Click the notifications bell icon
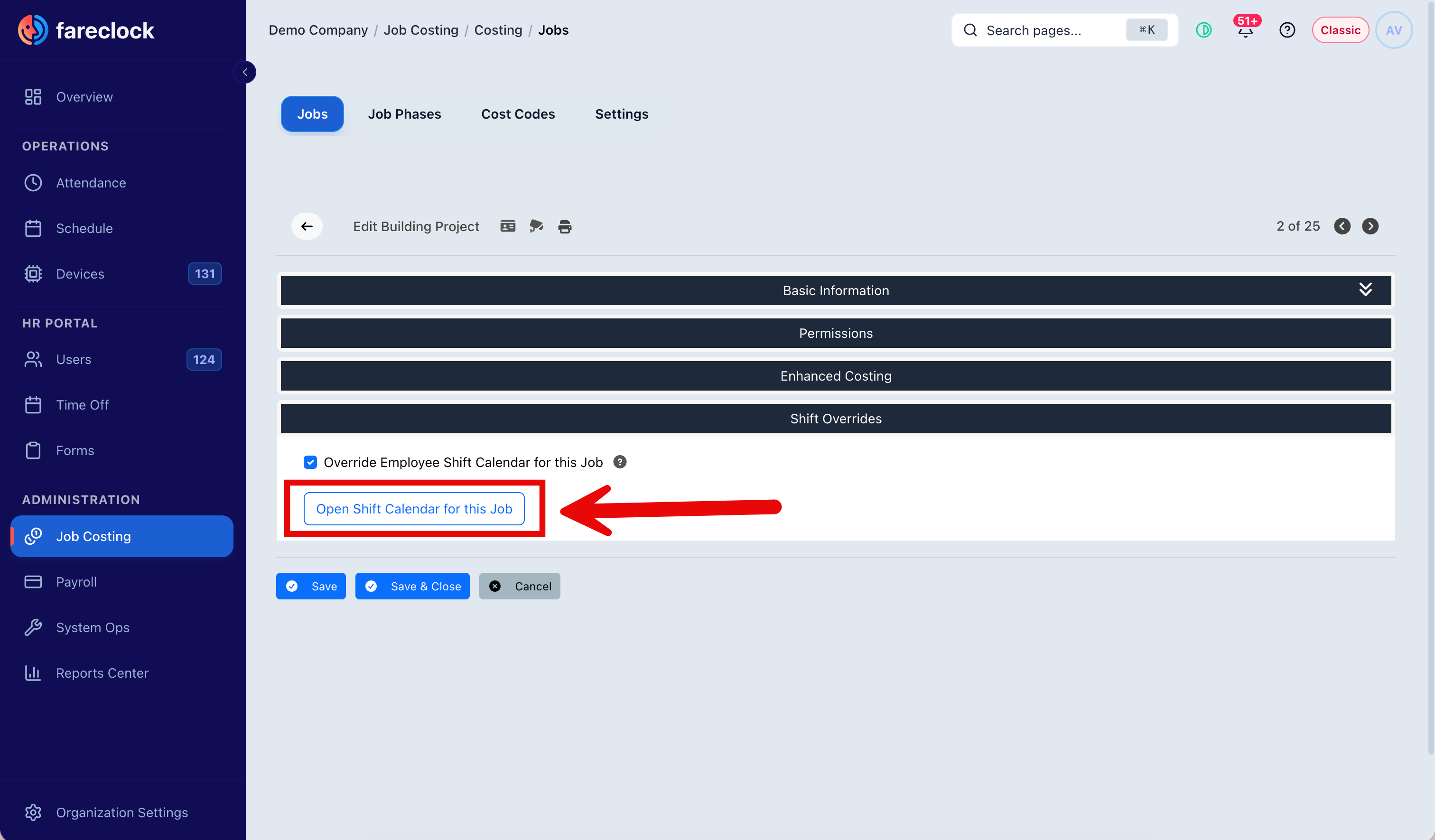This screenshot has width=1435, height=840. [x=1245, y=30]
